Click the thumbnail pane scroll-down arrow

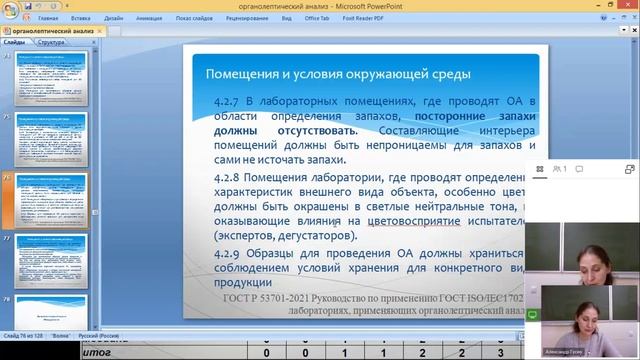click(x=95, y=327)
